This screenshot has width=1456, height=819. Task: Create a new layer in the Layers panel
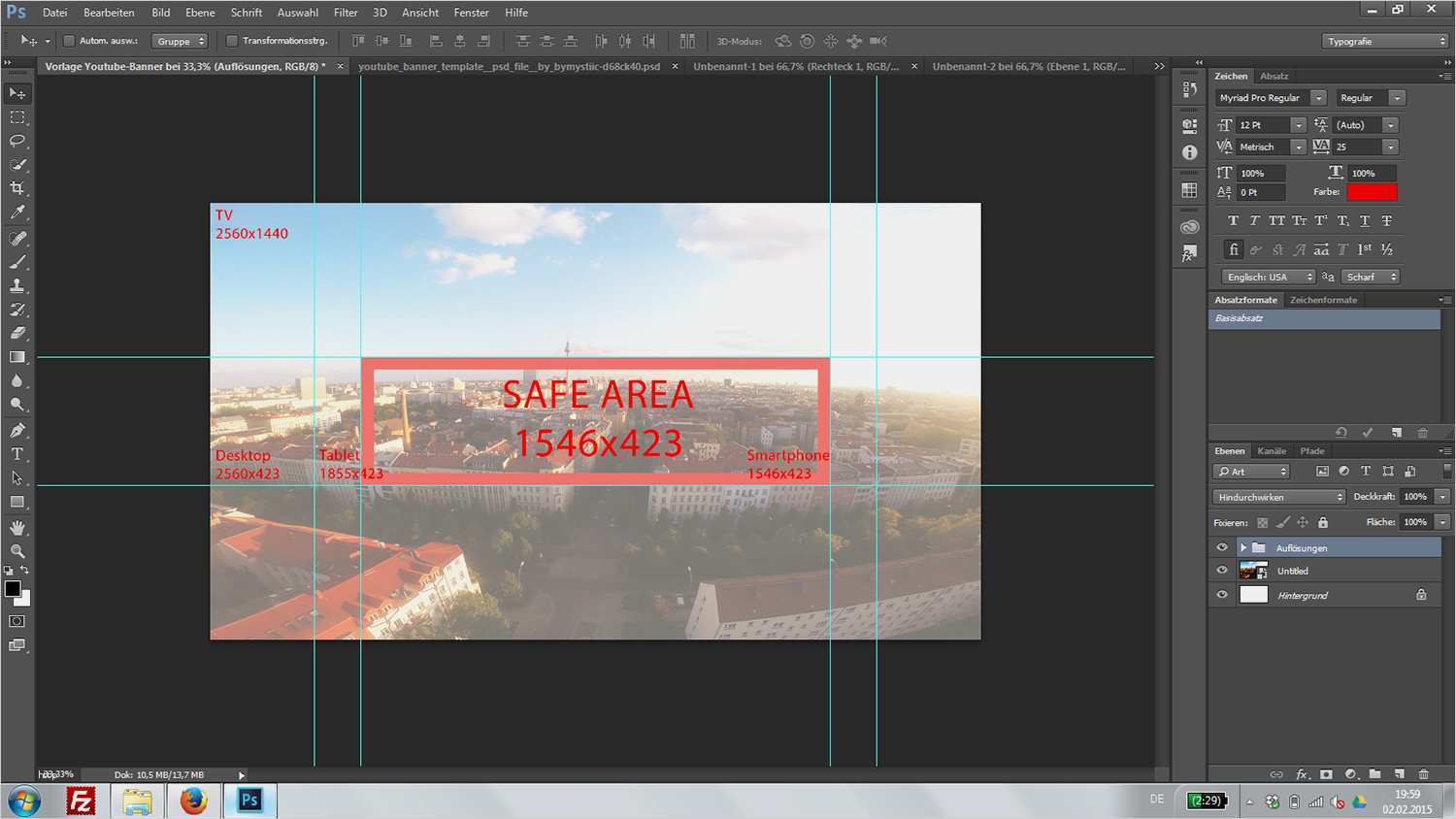tap(1399, 774)
